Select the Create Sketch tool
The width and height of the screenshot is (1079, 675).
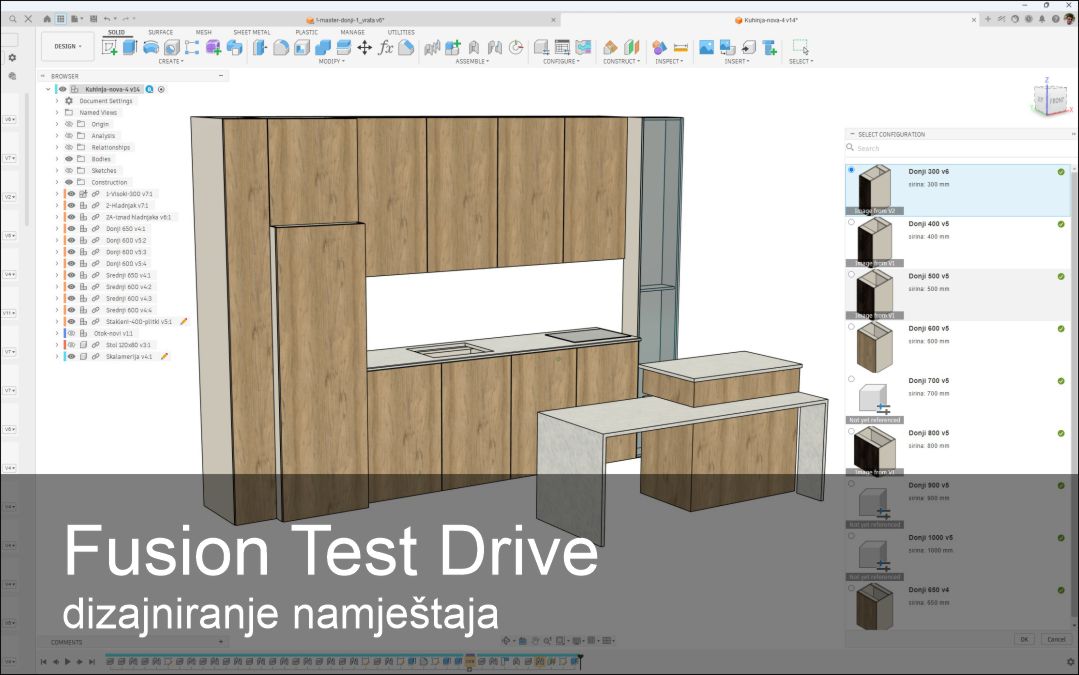click(108, 47)
